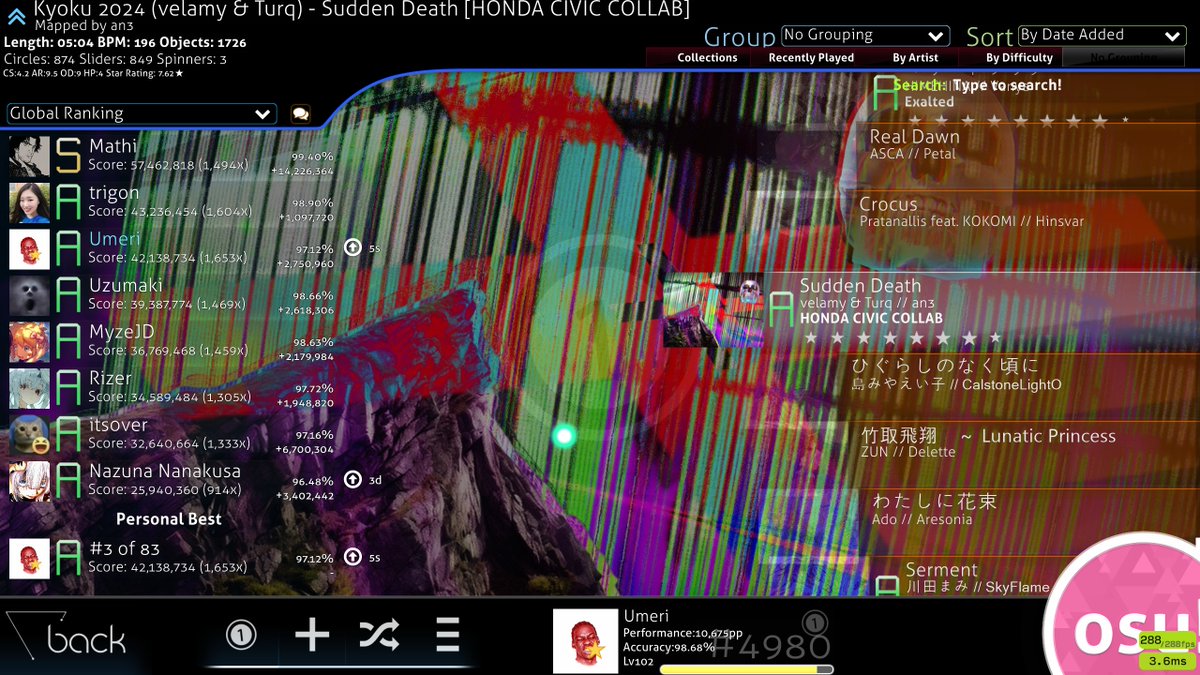
Task: Click the Performance 10,675pp text
Action: 683,633
